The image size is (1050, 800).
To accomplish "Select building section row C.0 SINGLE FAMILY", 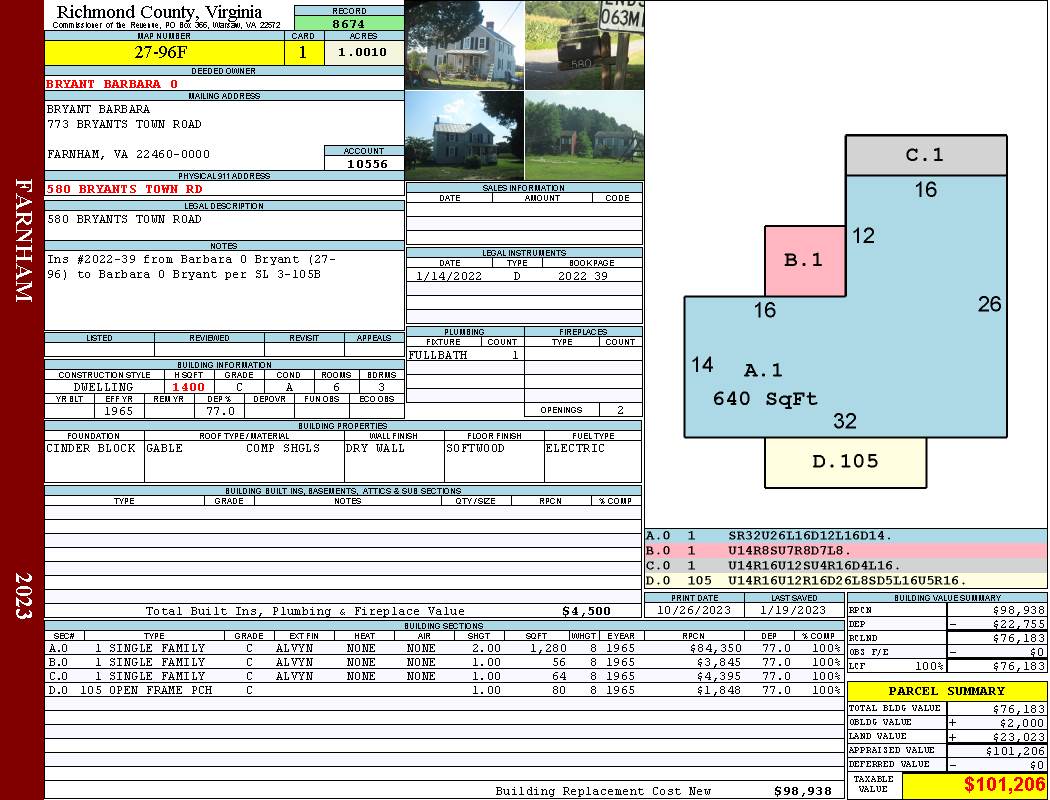I will point(443,676).
